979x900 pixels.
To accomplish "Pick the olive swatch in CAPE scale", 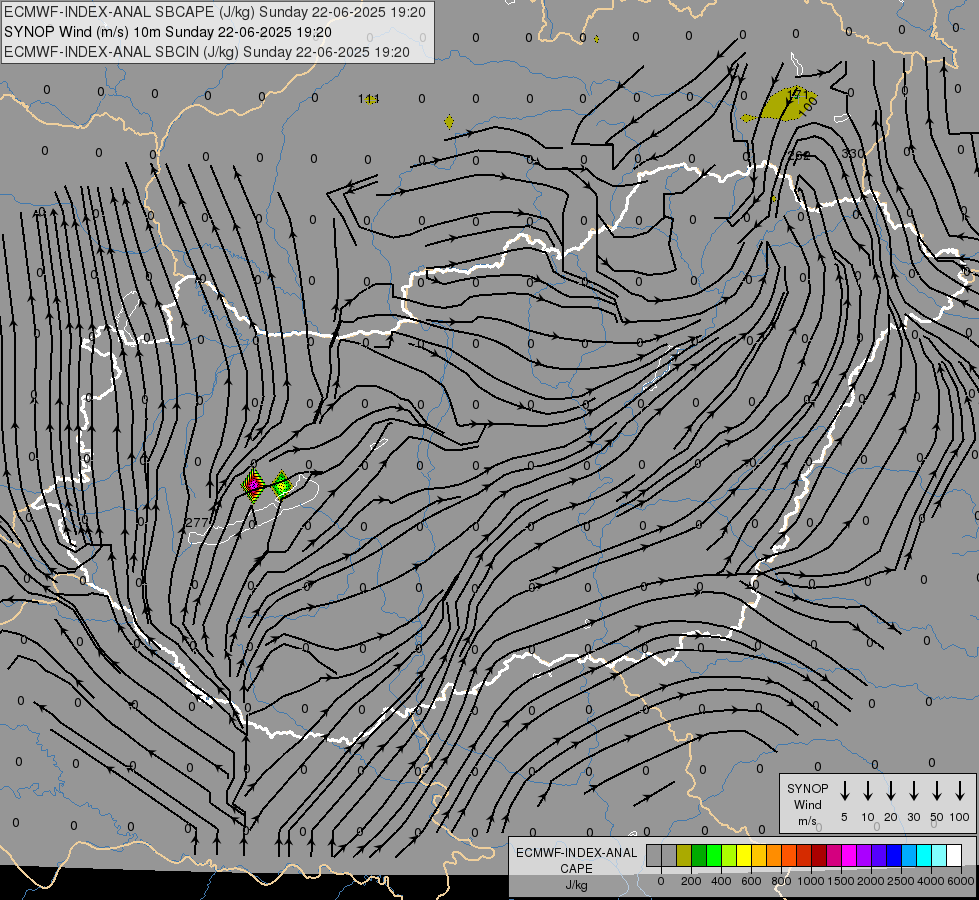I will 684,855.
